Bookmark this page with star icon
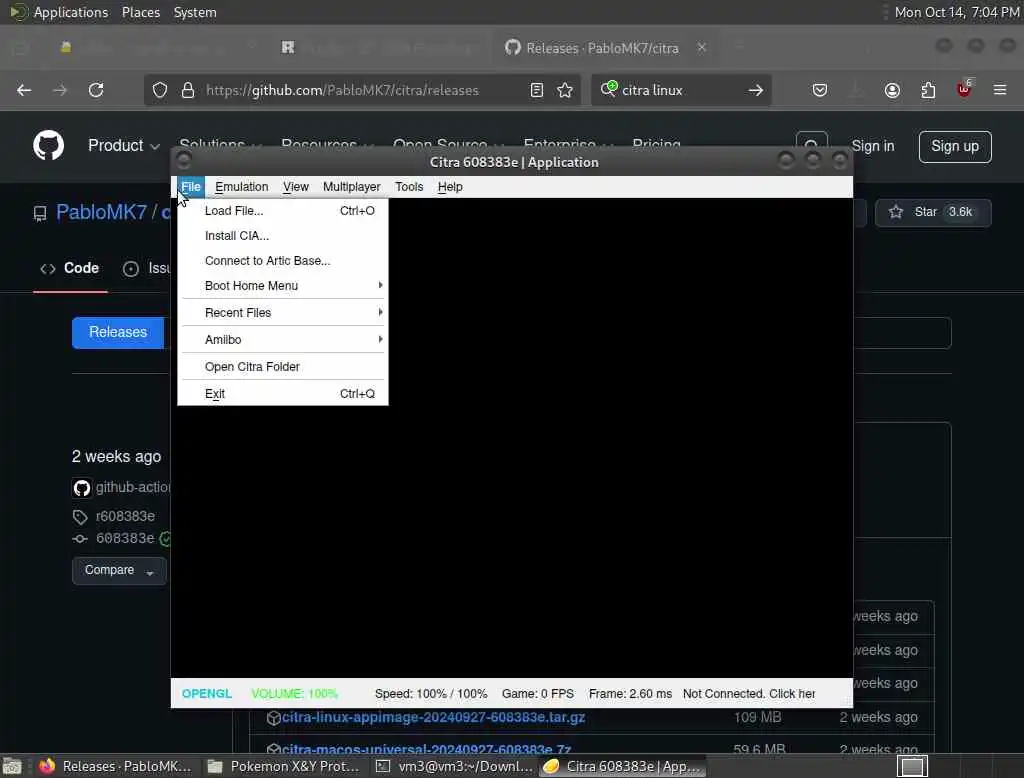Viewport: 1024px width, 778px height. pyautogui.click(x=565, y=90)
